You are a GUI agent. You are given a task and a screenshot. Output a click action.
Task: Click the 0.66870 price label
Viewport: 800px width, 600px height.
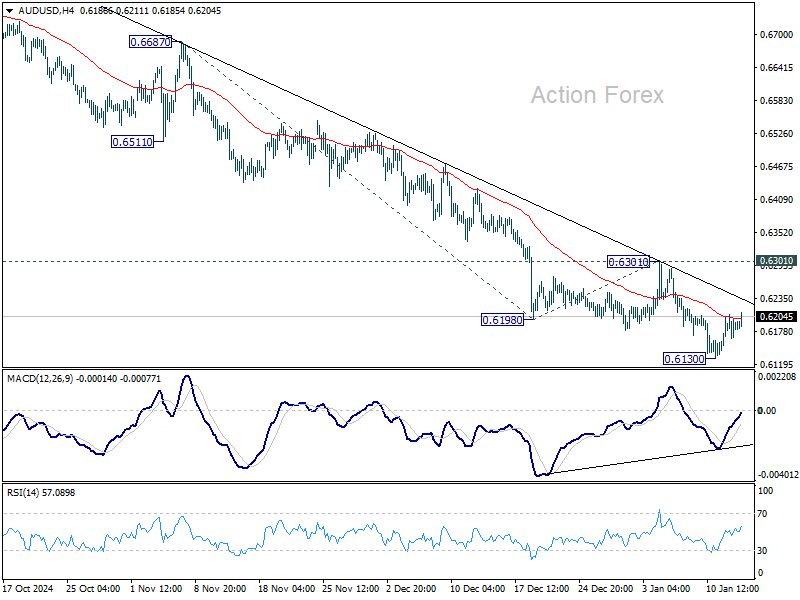click(150, 42)
